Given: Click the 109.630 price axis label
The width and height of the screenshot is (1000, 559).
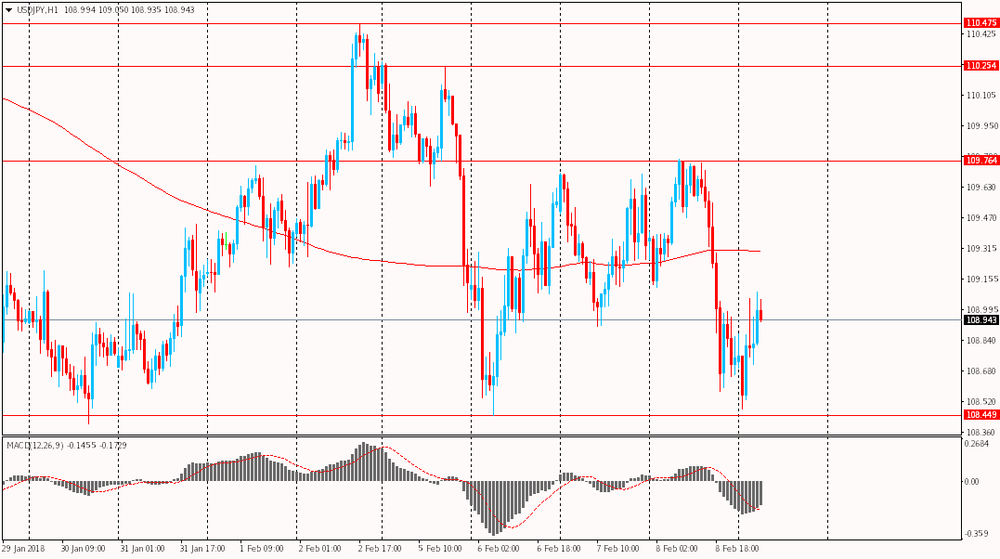Looking at the screenshot, I should 982,187.
